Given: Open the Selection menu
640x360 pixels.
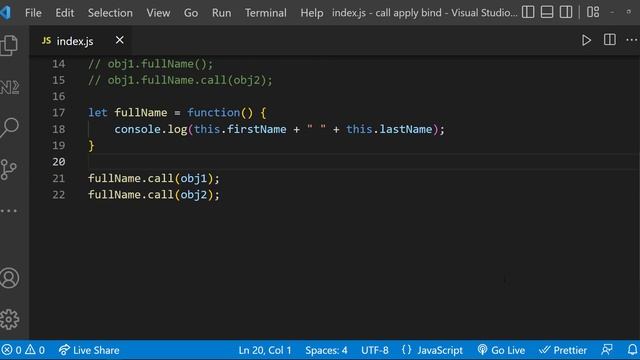Looking at the screenshot, I should pos(110,13).
